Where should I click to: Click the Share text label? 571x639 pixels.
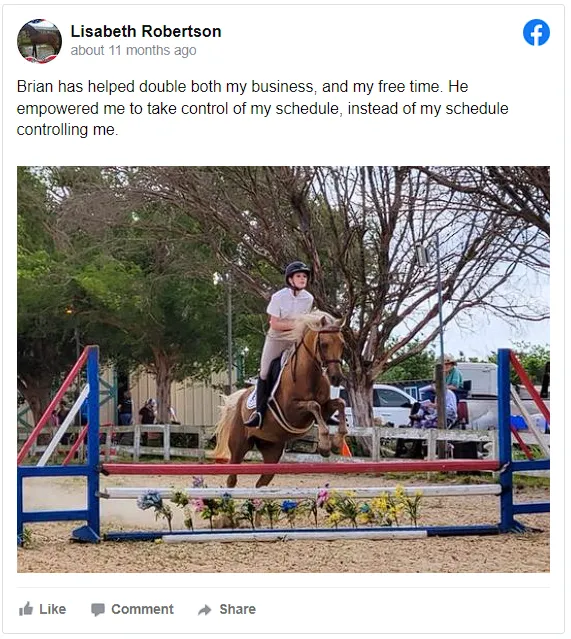(x=238, y=609)
